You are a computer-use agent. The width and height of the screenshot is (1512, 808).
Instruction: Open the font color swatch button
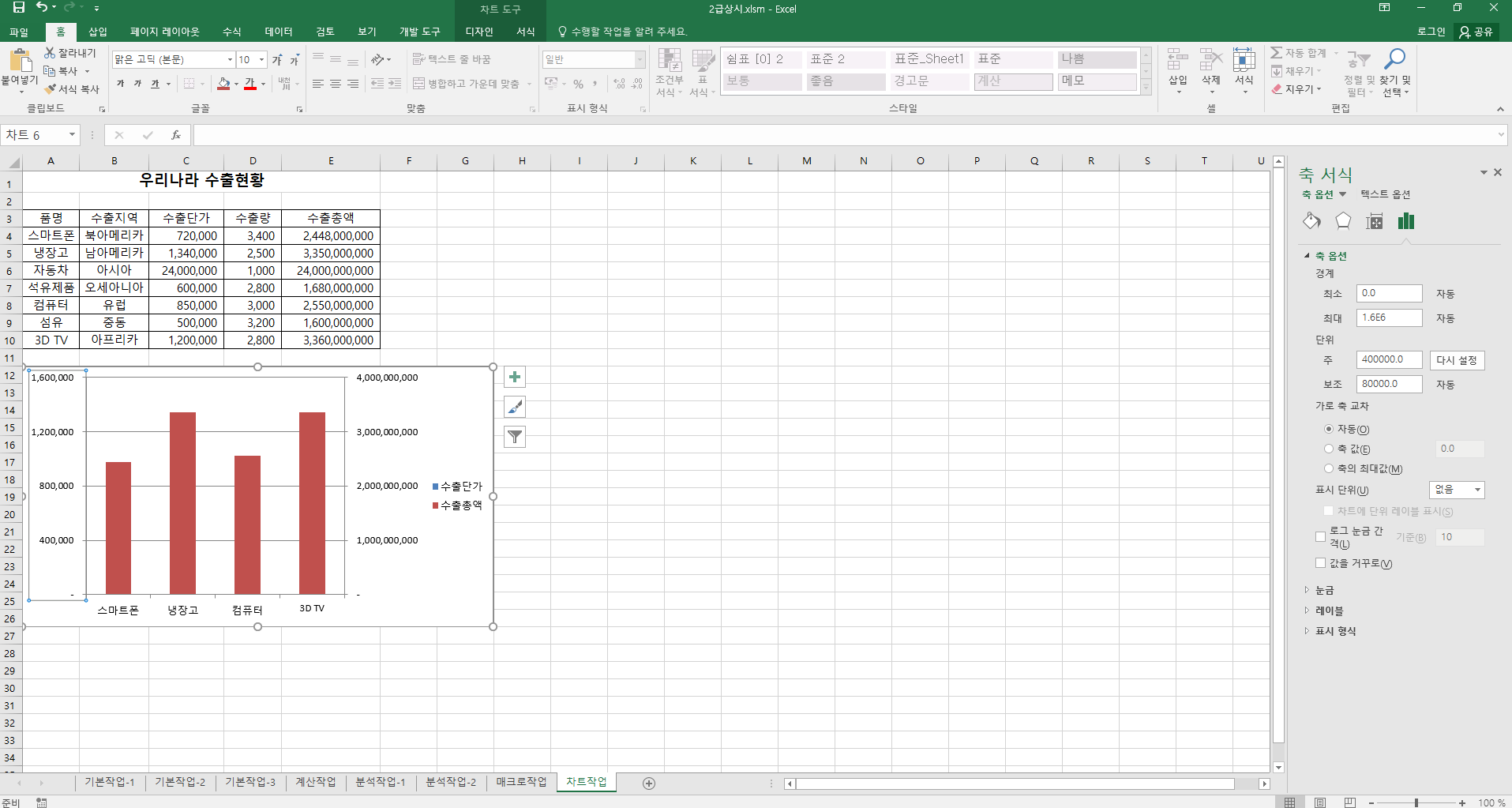click(250, 84)
